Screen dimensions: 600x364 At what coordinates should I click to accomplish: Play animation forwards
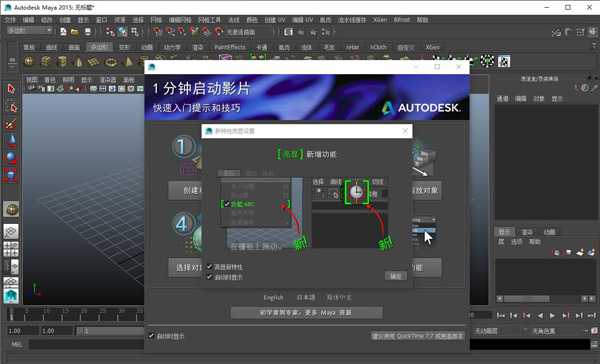pyautogui.click(x=552, y=315)
